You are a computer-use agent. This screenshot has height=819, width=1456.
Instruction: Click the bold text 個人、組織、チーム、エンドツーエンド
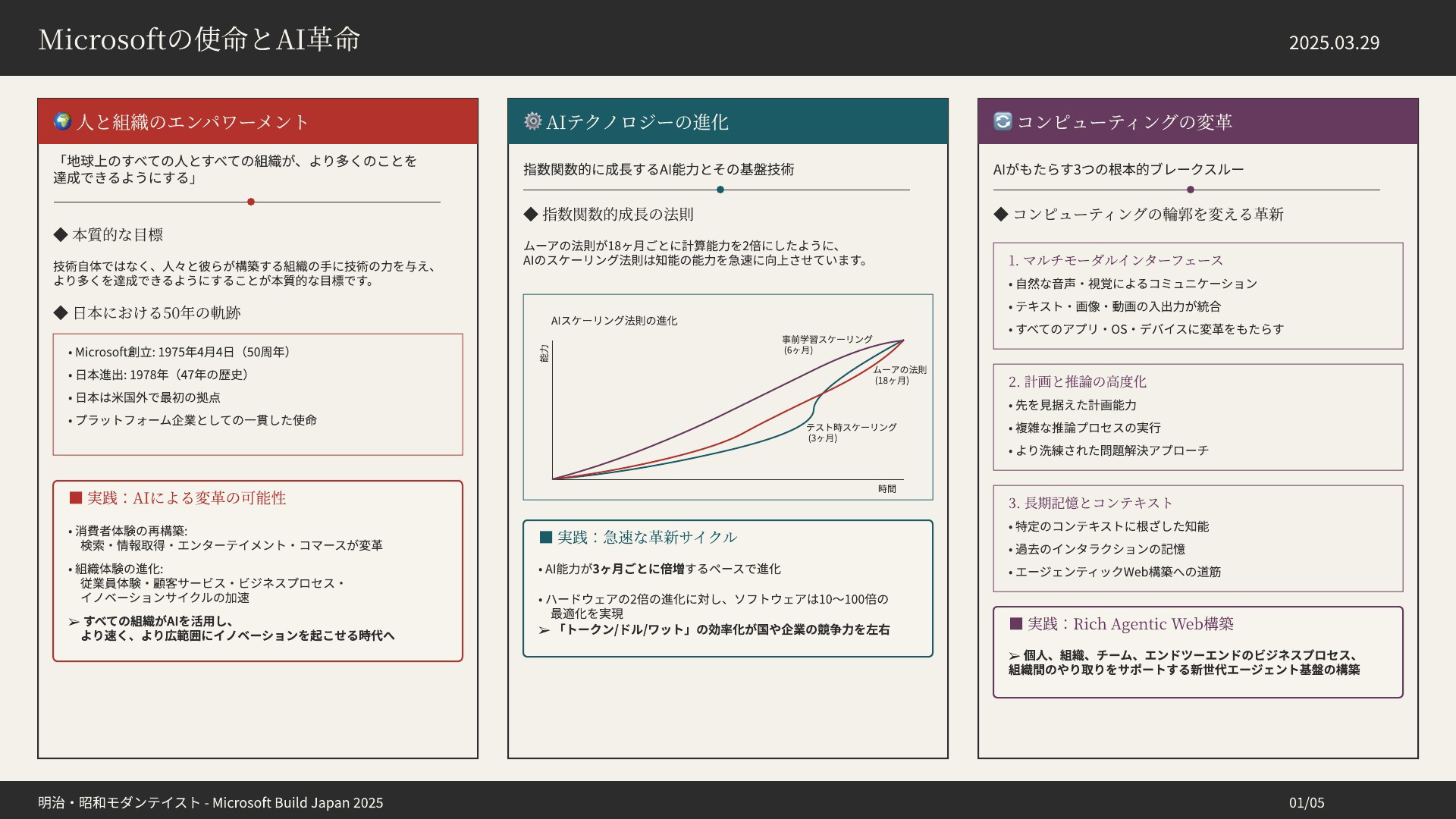tap(1185, 662)
